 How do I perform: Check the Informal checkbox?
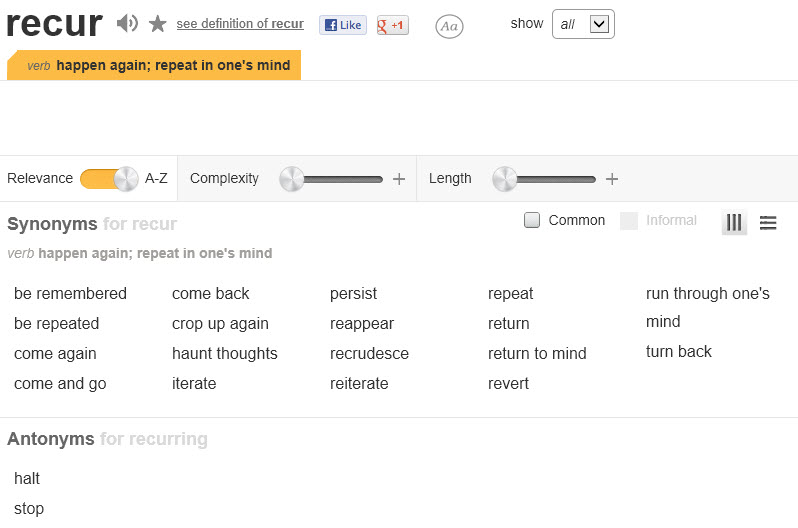pyautogui.click(x=629, y=220)
